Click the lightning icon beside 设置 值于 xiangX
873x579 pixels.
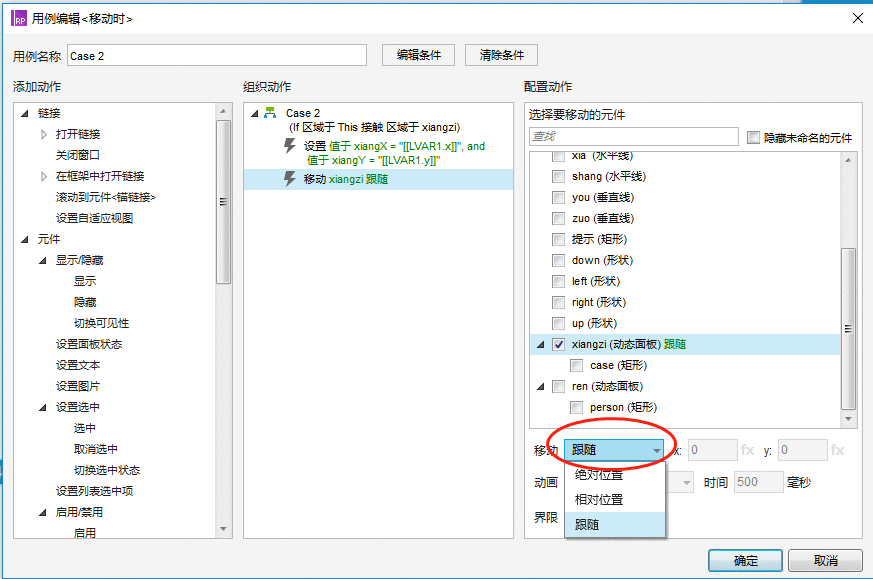(290, 146)
